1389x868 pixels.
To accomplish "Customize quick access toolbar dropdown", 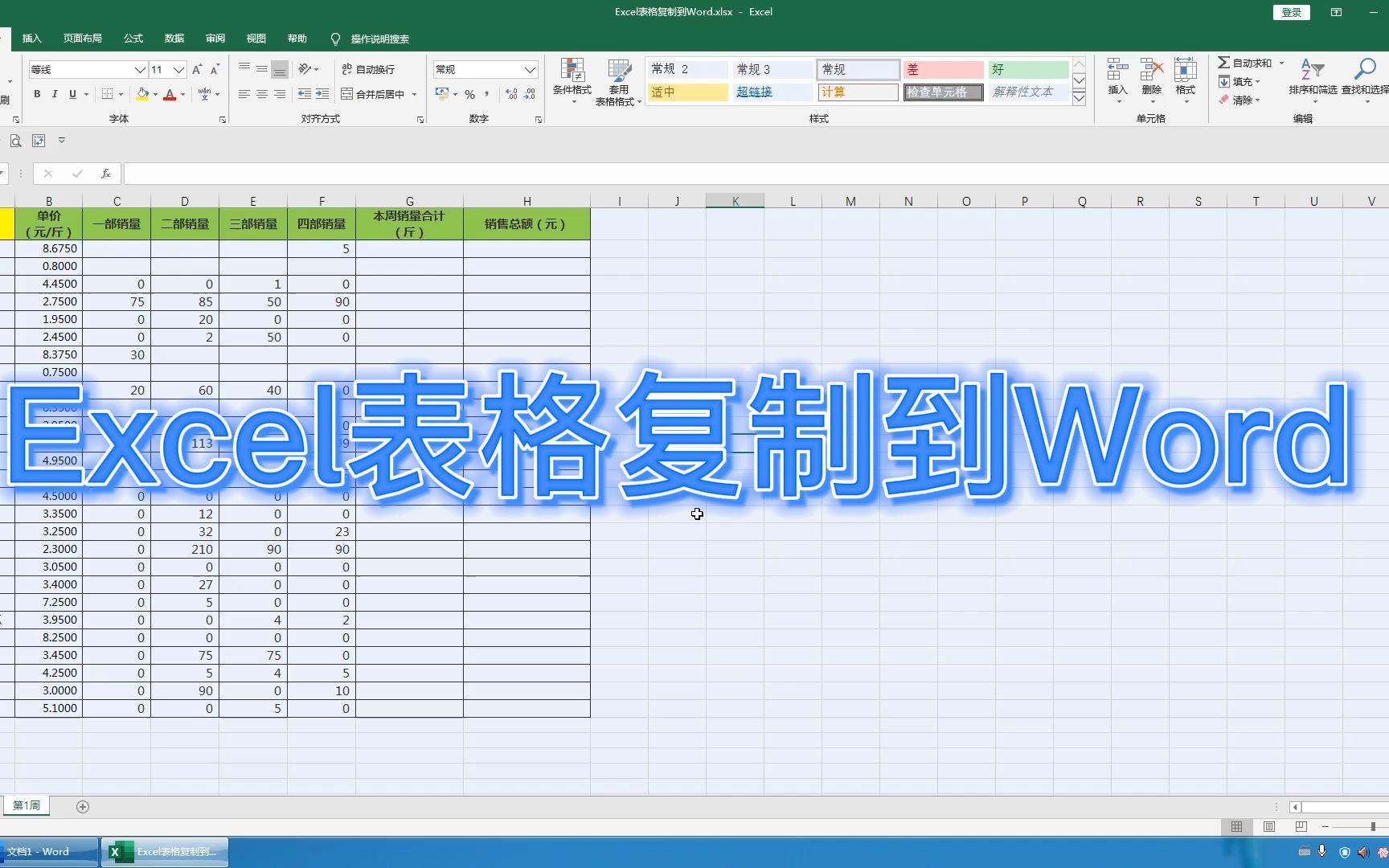I will click(62, 141).
